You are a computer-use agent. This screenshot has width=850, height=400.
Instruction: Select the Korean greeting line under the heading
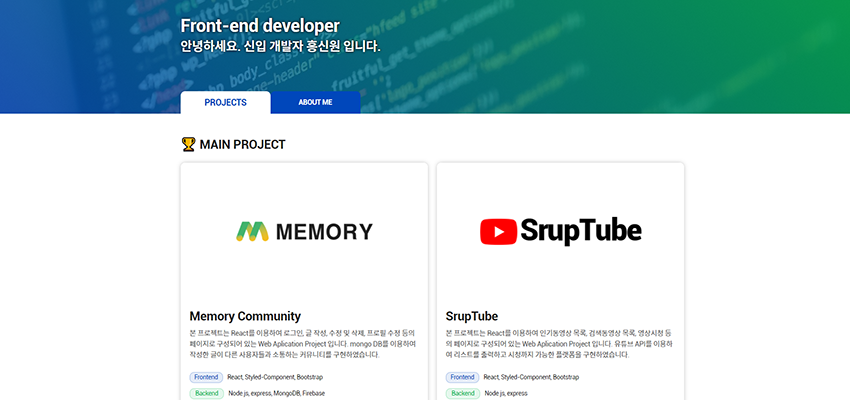coord(280,47)
